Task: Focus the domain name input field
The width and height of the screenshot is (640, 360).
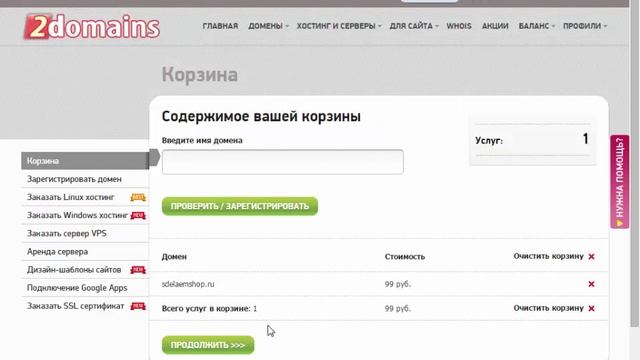Action: [x=282, y=162]
